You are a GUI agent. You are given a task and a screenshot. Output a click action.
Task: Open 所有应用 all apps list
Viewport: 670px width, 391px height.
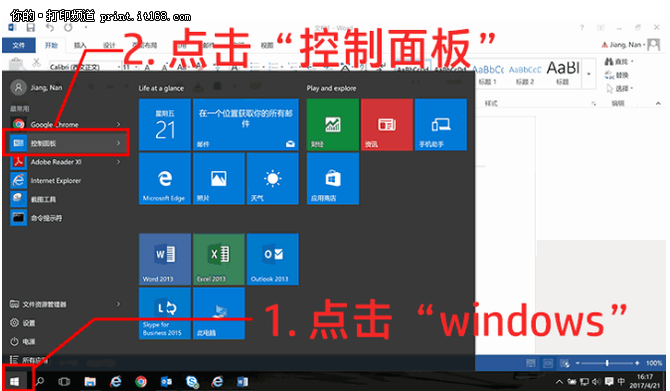(29, 360)
